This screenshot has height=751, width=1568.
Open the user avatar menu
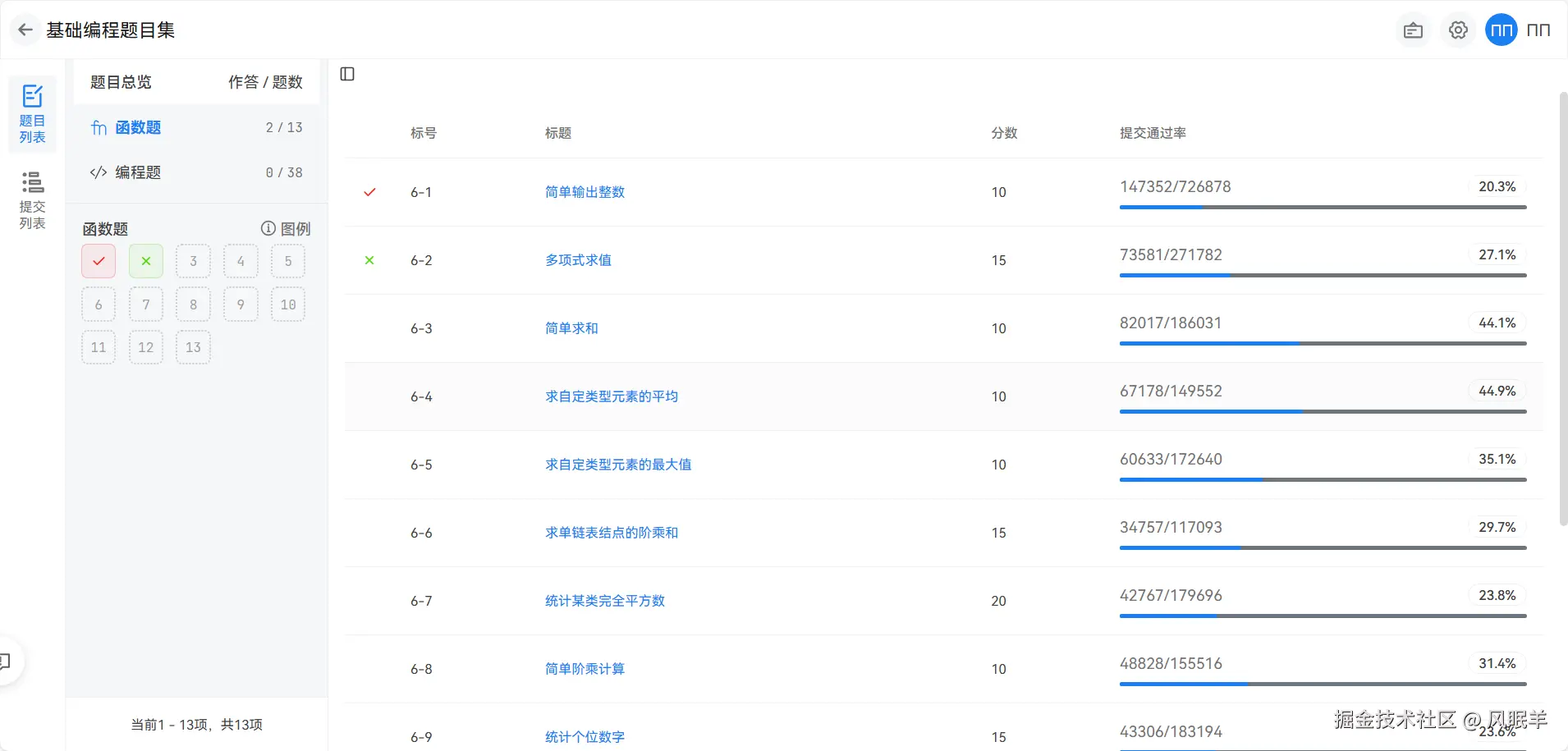[1502, 30]
